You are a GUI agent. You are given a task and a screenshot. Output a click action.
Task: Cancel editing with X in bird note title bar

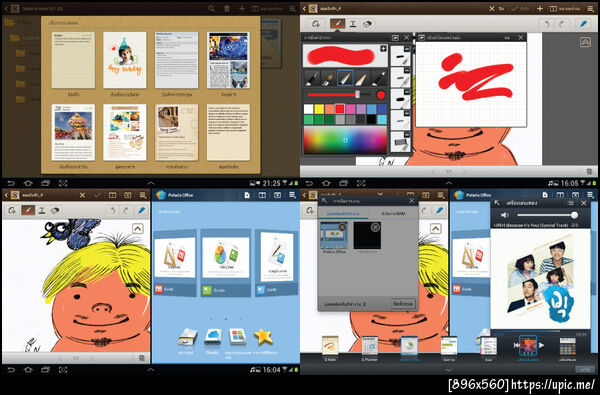82,195
